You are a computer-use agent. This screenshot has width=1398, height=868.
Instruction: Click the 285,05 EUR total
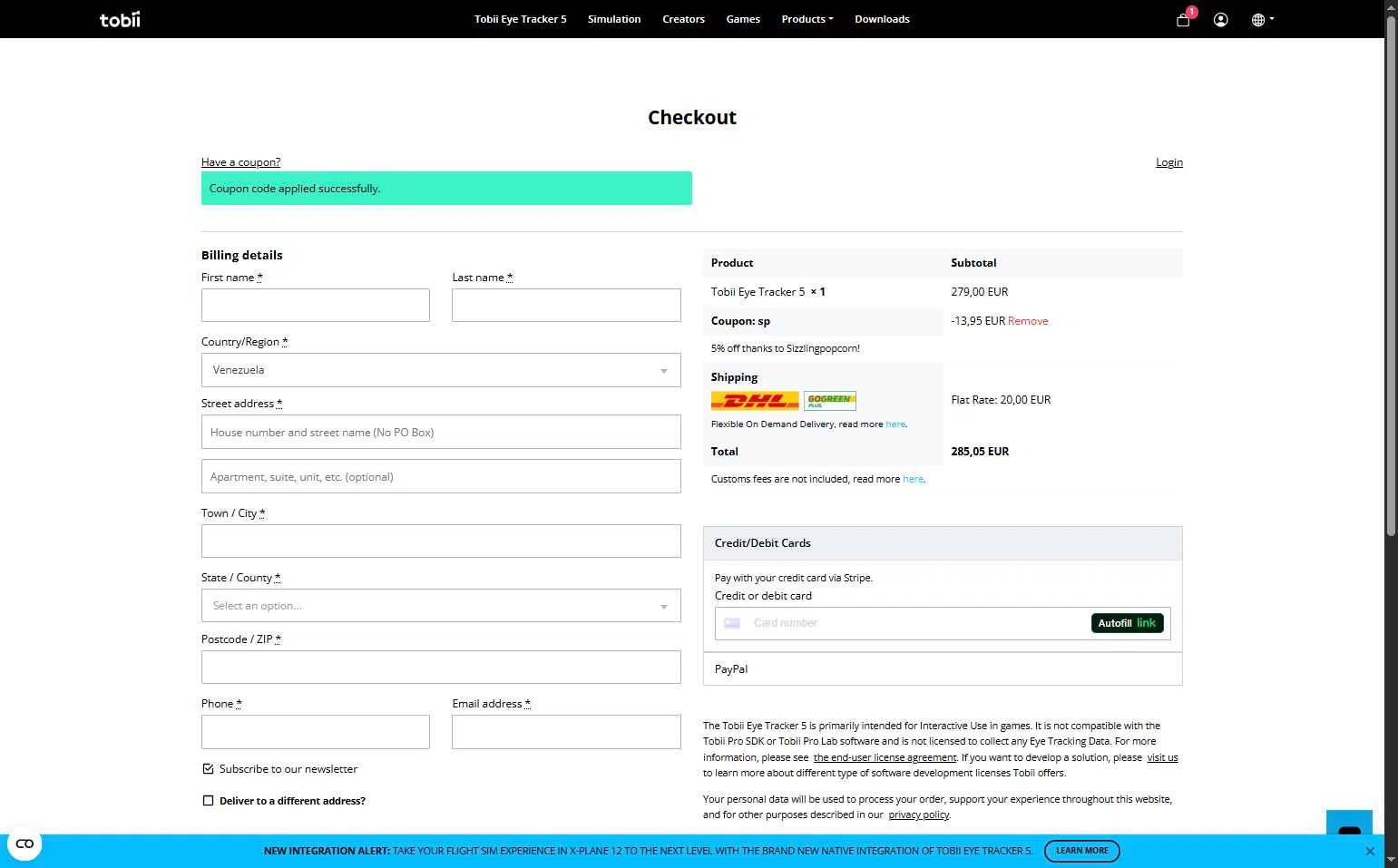coord(980,452)
